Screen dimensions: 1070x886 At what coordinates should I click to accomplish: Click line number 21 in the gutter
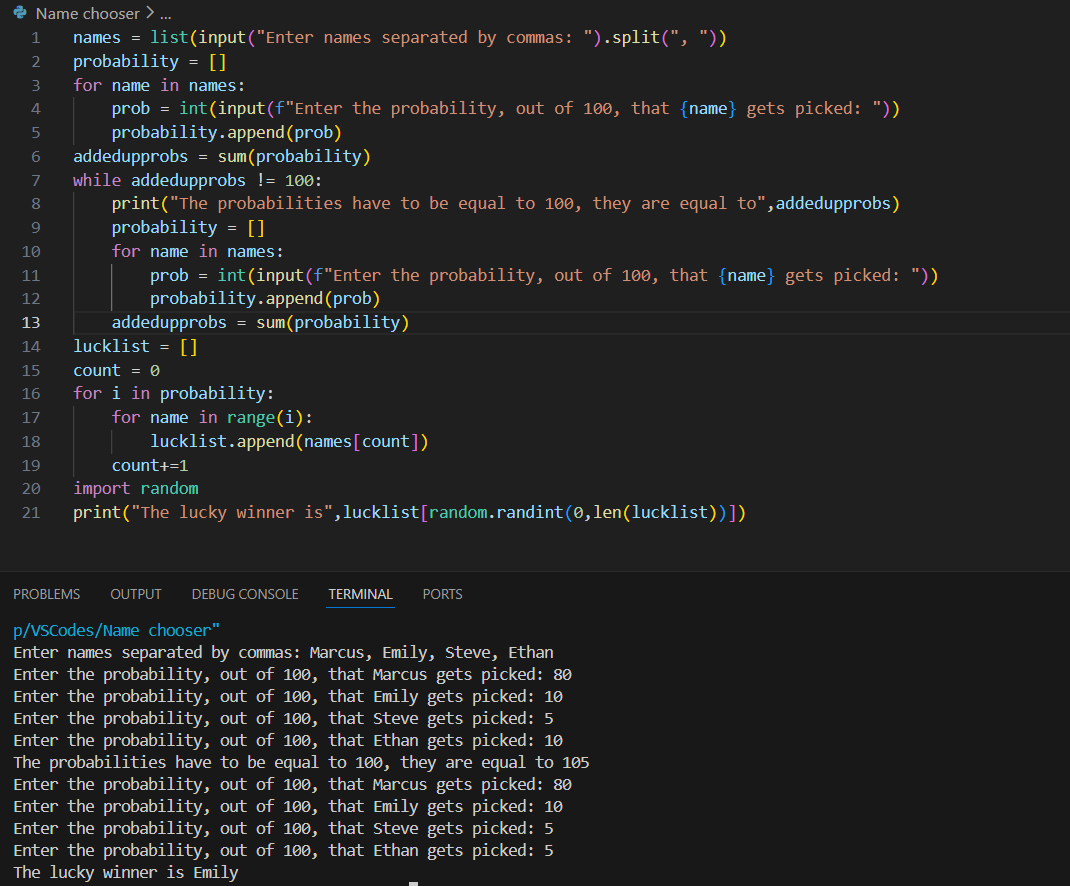(x=31, y=513)
